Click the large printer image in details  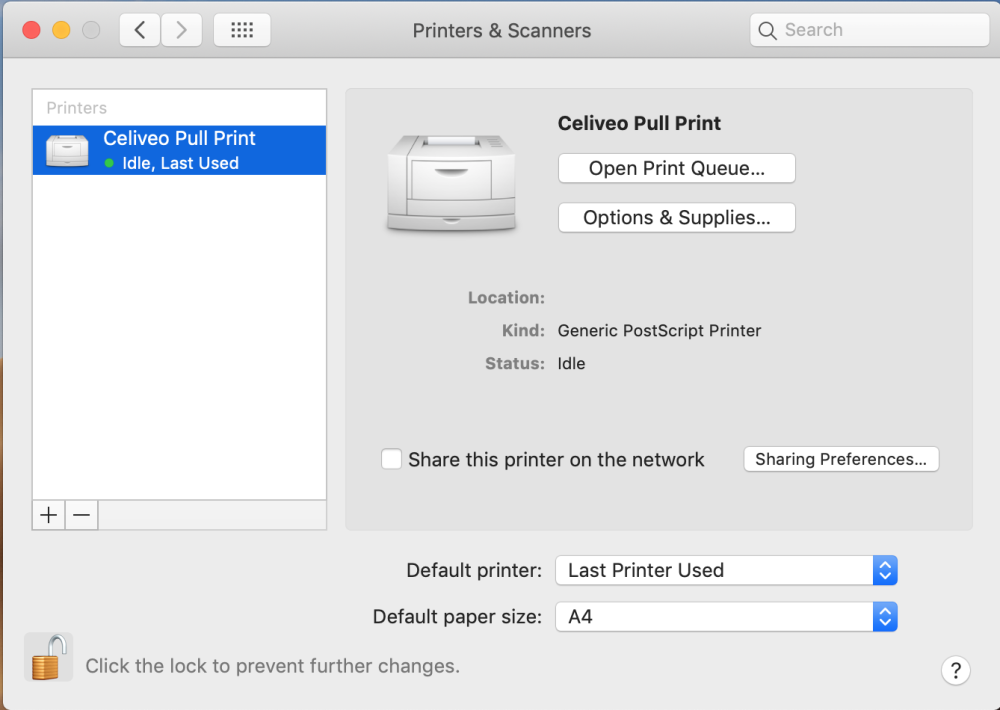tap(451, 184)
